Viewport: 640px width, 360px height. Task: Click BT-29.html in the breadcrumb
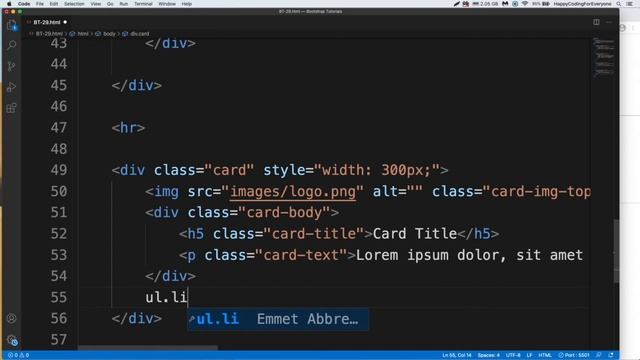[x=49, y=34]
